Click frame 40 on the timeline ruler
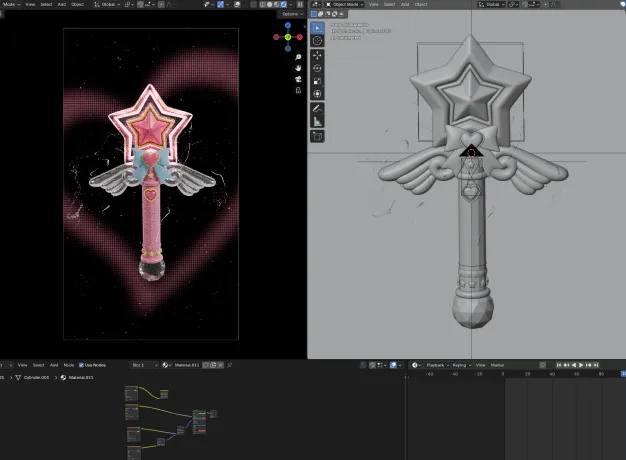This screenshot has height=460, width=626. click(x=552, y=374)
